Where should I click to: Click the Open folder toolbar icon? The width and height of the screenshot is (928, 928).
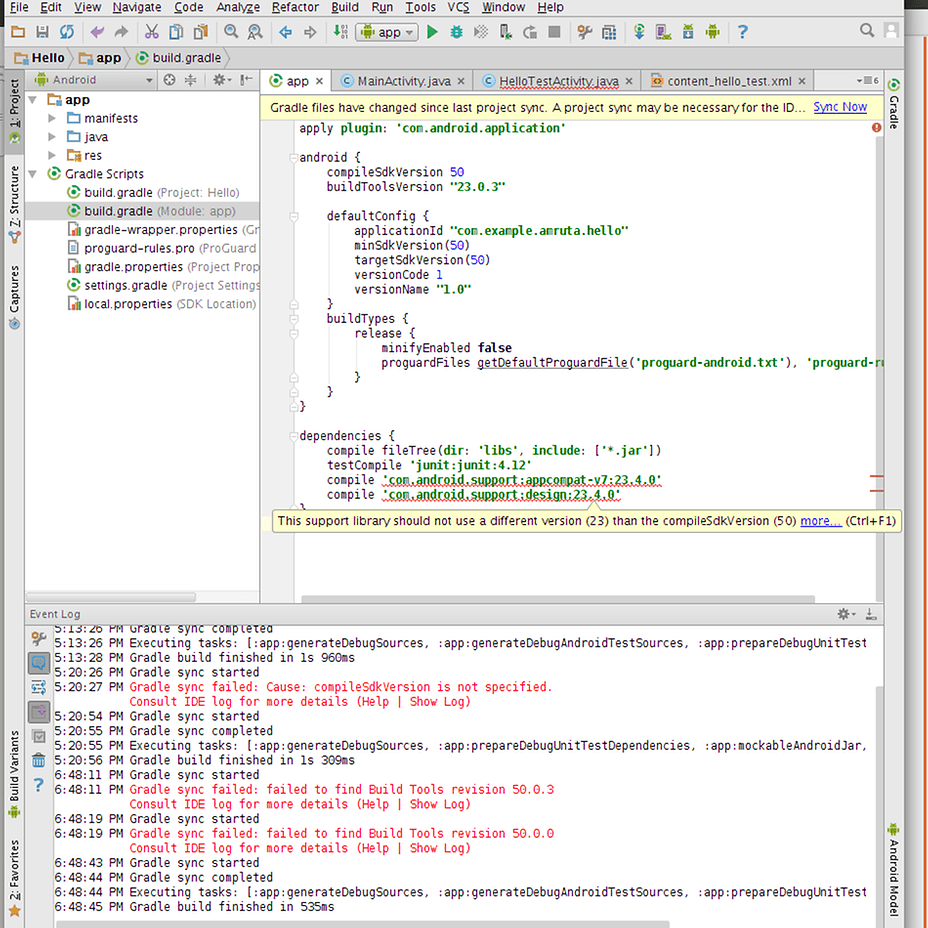click(18, 32)
